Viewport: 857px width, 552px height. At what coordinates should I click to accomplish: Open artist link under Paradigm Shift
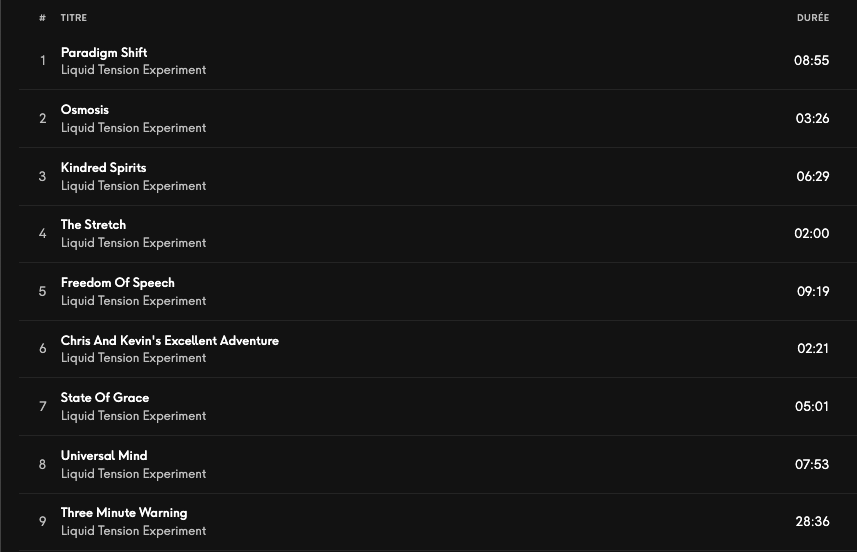(133, 70)
